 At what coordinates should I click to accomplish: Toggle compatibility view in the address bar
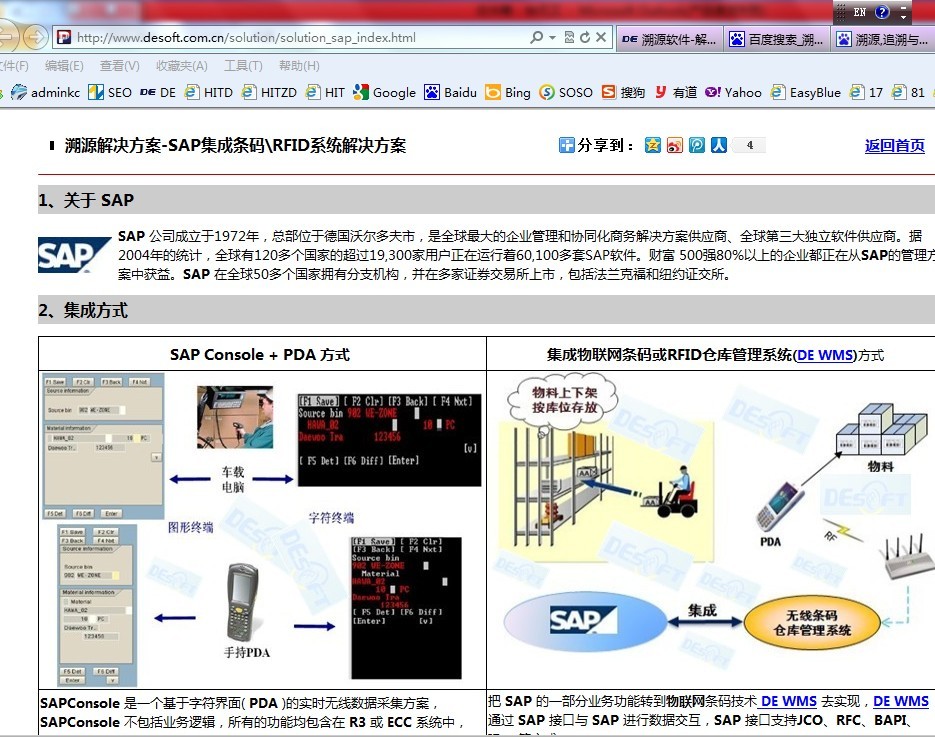tap(570, 35)
